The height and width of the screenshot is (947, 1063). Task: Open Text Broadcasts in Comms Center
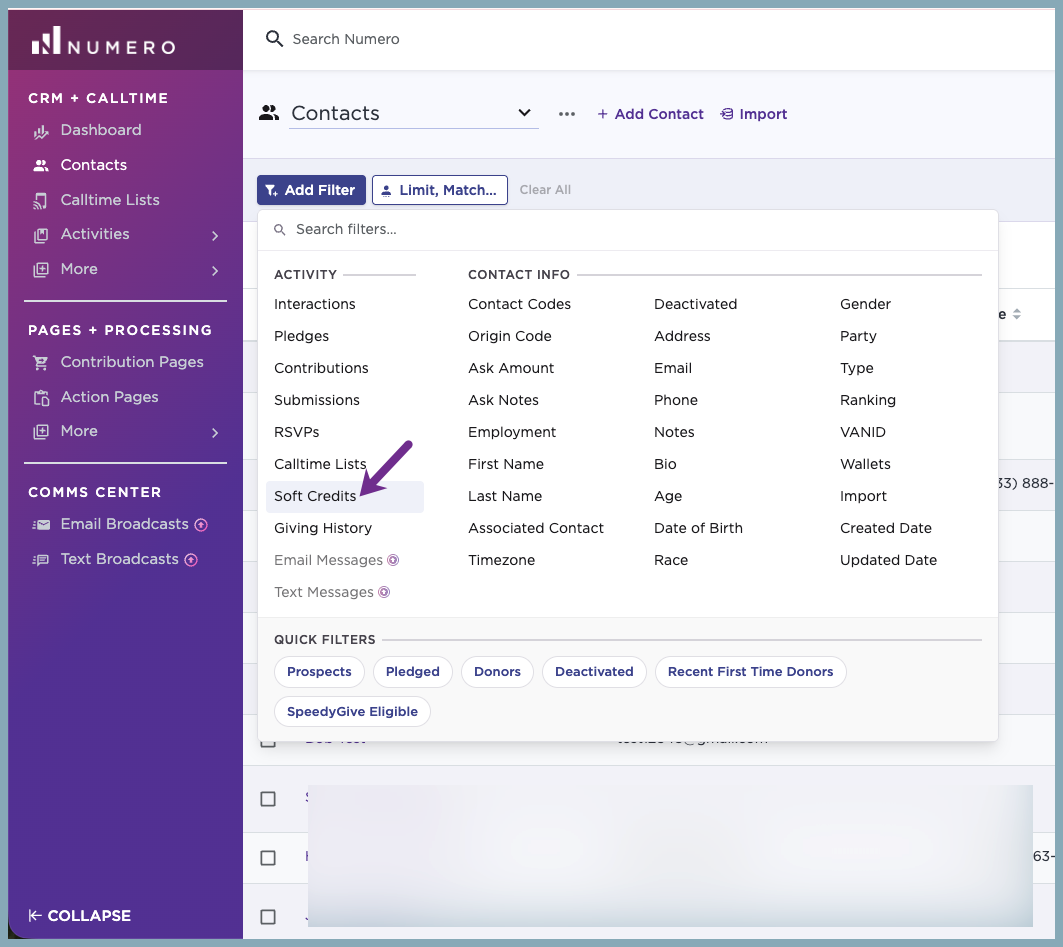click(120, 559)
